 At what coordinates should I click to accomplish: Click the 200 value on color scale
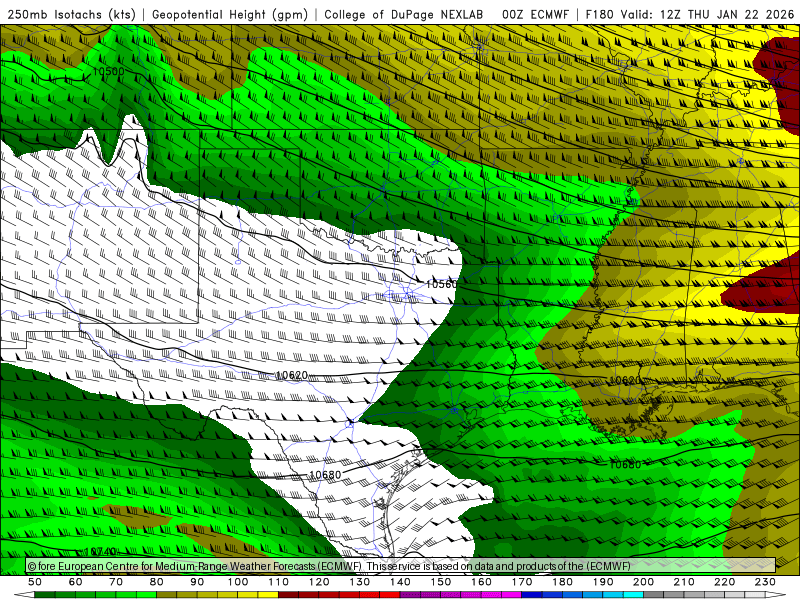pos(643,582)
